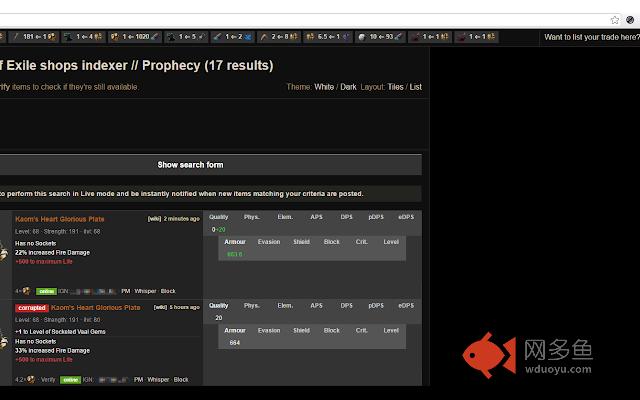Select '+1 to Level of Socketed Vaal Gems' text
The image size is (640, 400).
(x=60, y=331)
